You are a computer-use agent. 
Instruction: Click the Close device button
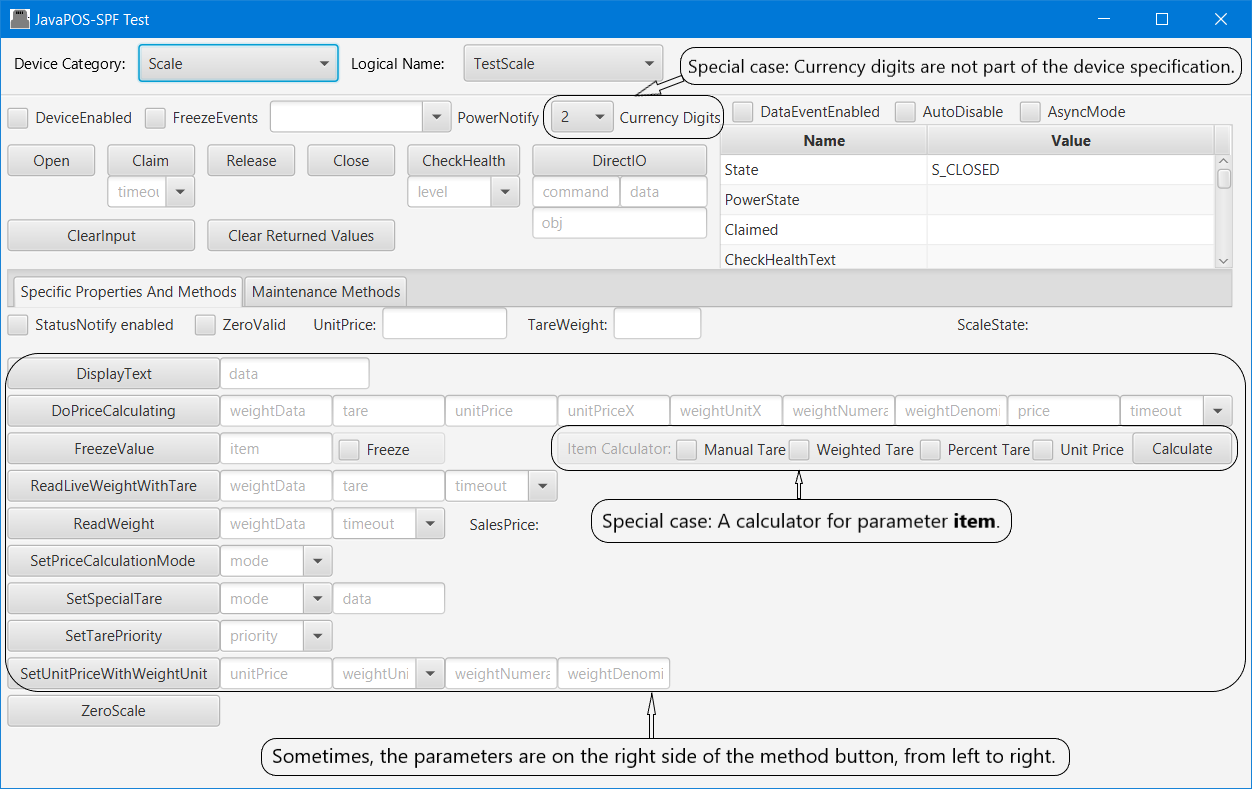[x=351, y=160]
